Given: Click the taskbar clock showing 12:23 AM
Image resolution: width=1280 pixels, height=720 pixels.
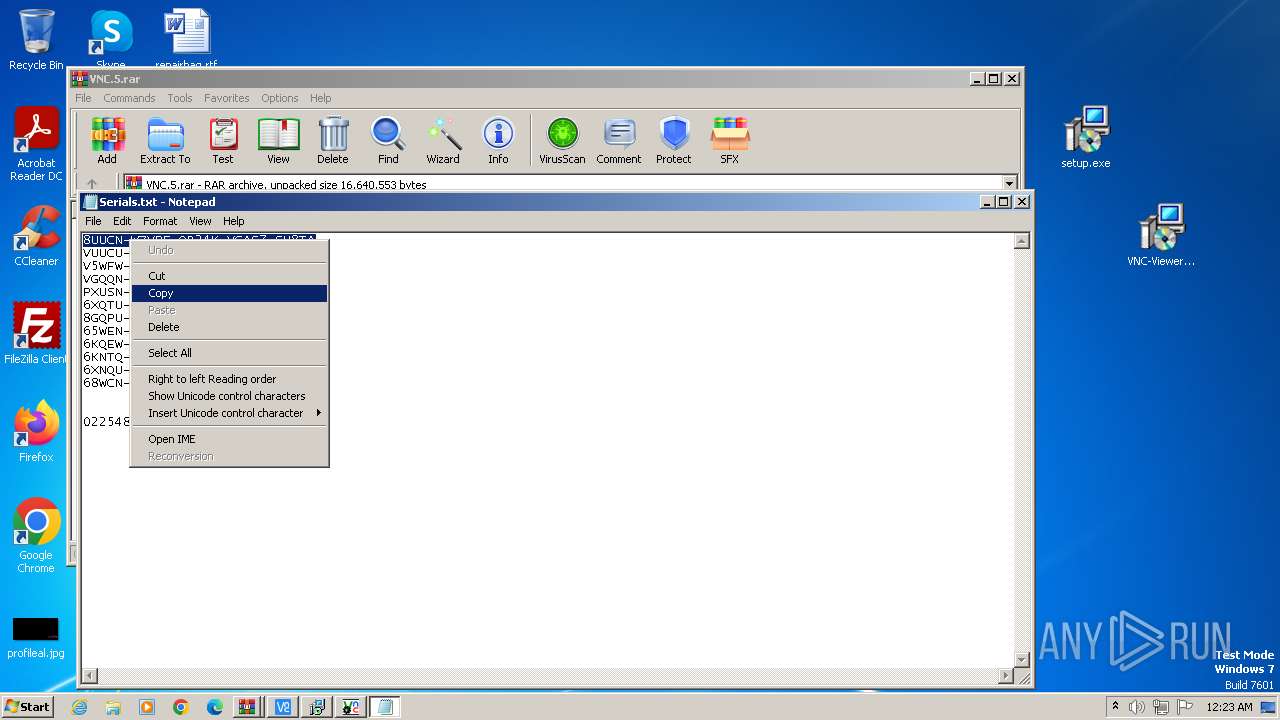Looking at the screenshot, I should click(x=1230, y=707).
